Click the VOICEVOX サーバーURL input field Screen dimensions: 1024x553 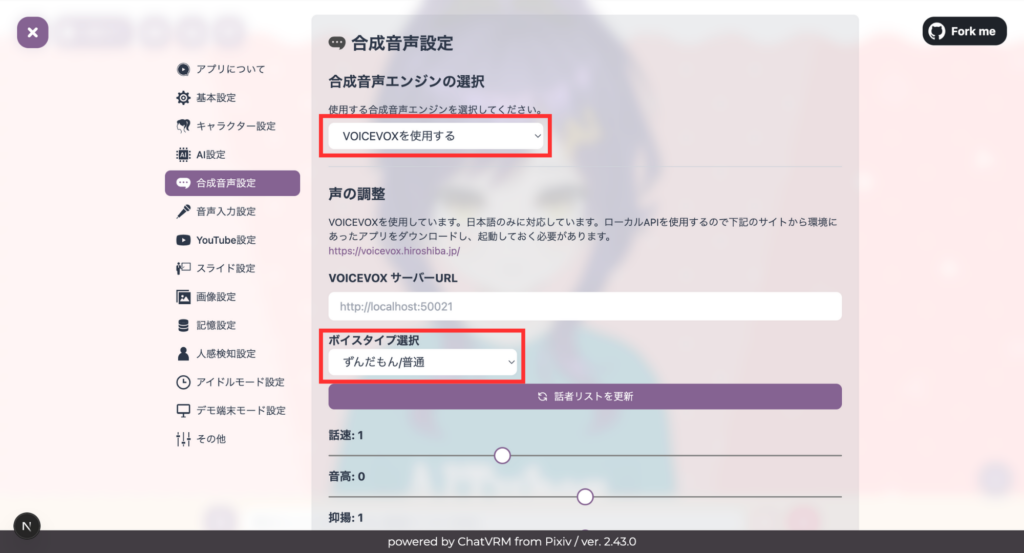click(x=584, y=306)
